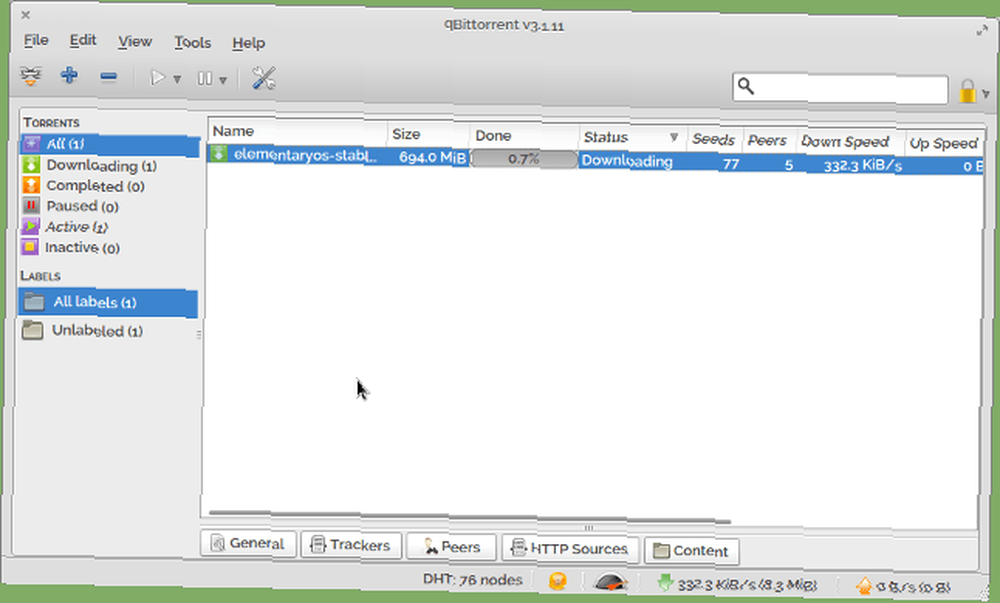Close the qBittorrent window
1000x603 pixels.
26,15
